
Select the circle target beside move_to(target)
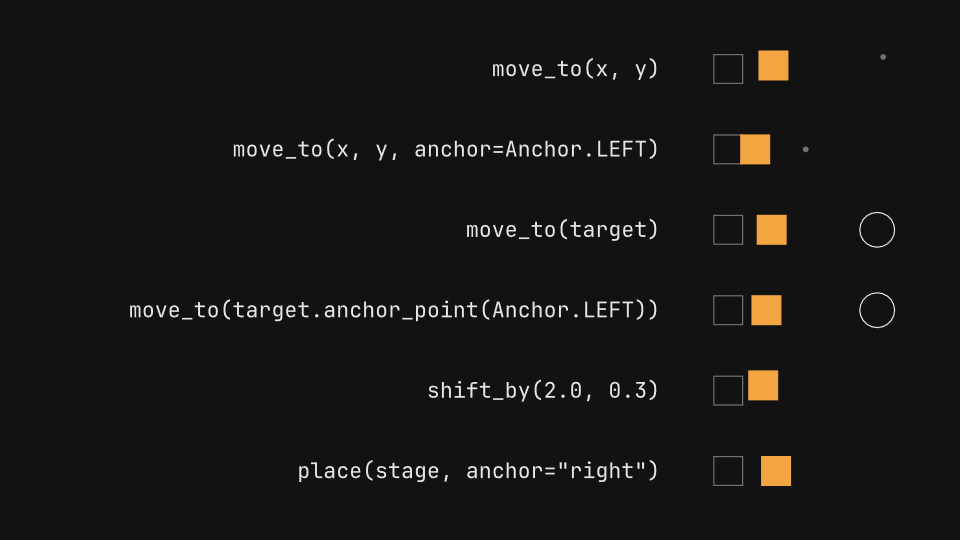877,230
